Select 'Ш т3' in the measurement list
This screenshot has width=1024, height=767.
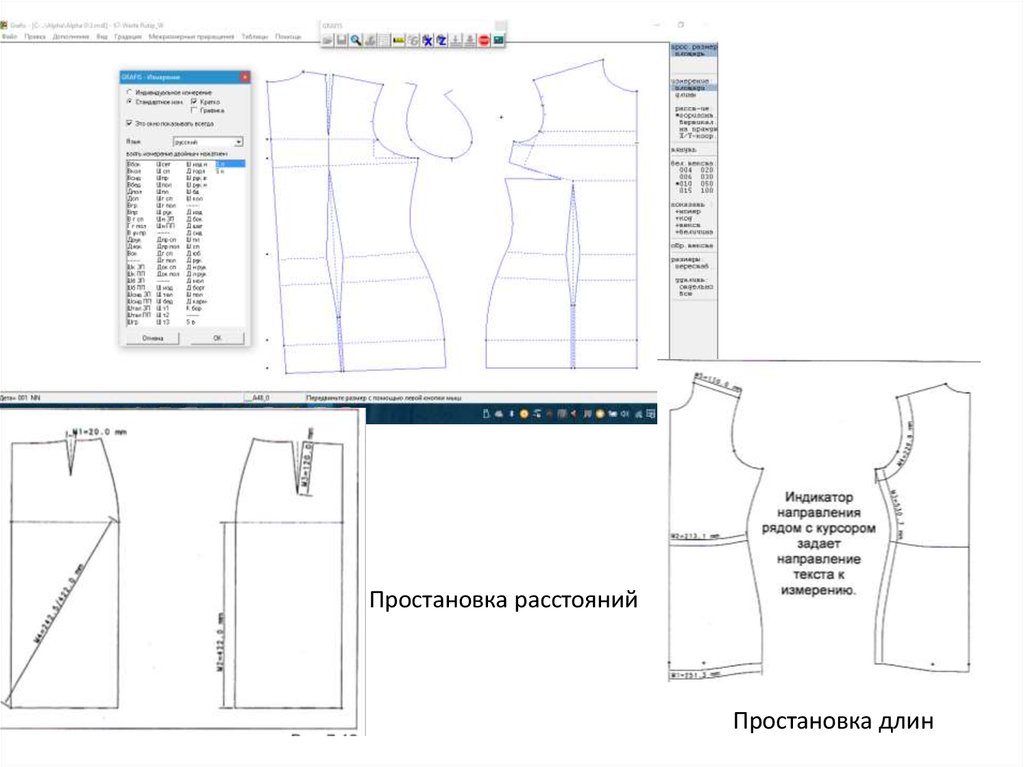click(163, 321)
